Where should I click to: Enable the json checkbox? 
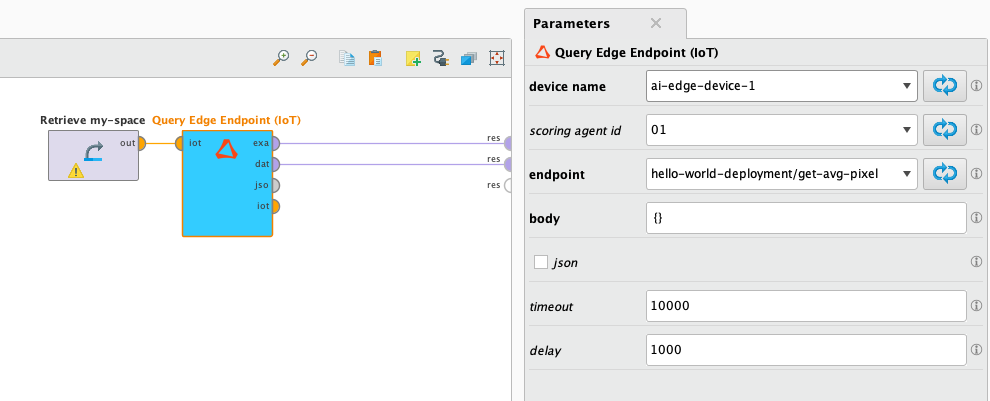[x=541, y=262]
